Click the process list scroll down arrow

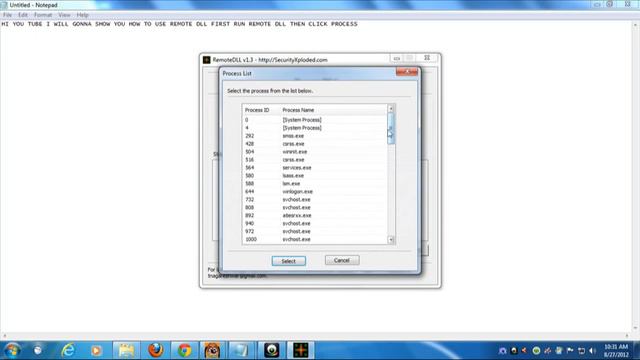[x=391, y=240]
